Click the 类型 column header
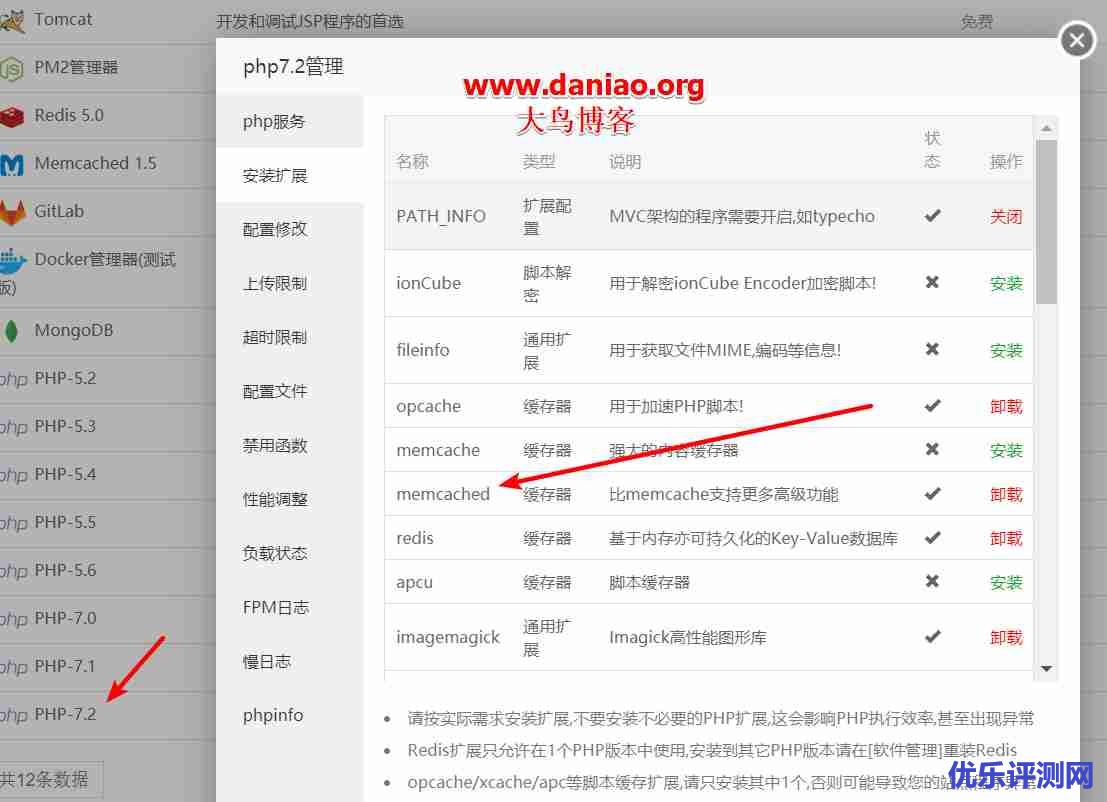This screenshot has width=1107, height=802. pos(539,162)
